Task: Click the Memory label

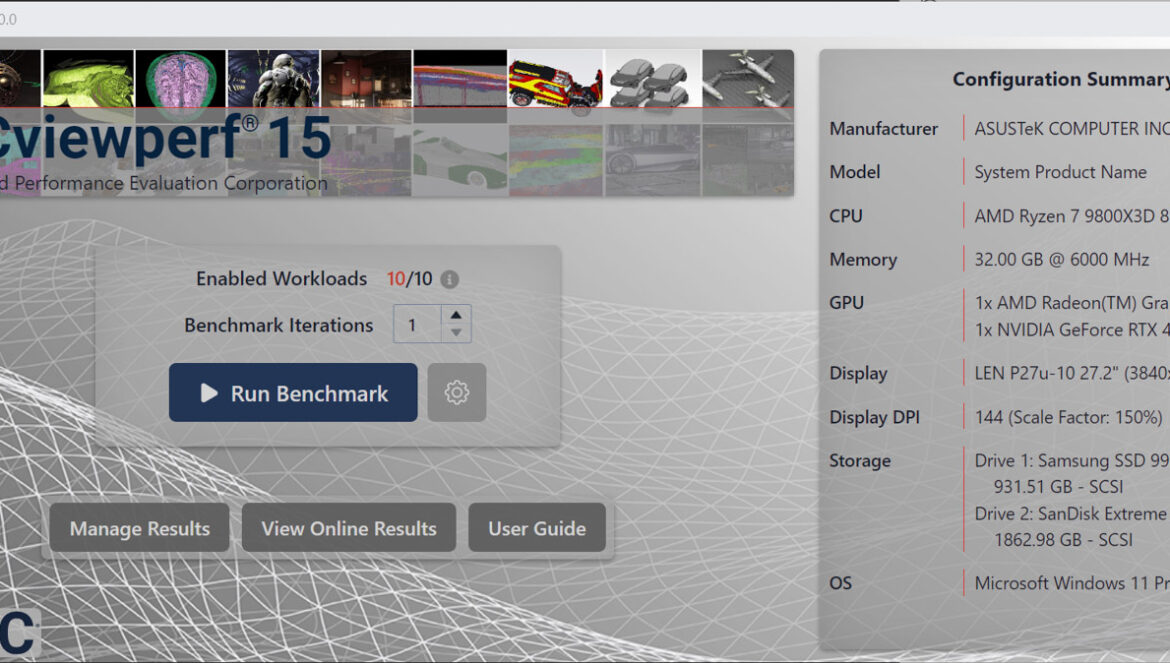Action: (x=863, y=260)
